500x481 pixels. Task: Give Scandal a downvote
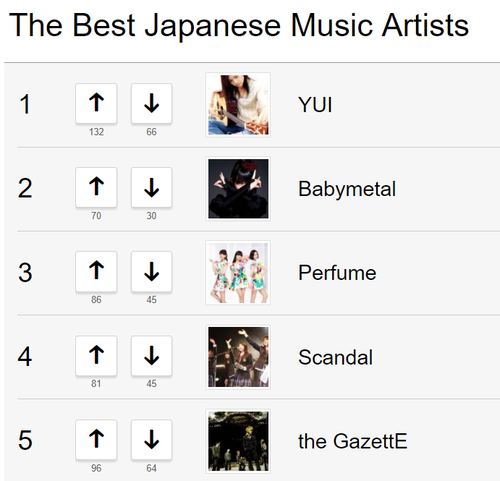point(151,356)
